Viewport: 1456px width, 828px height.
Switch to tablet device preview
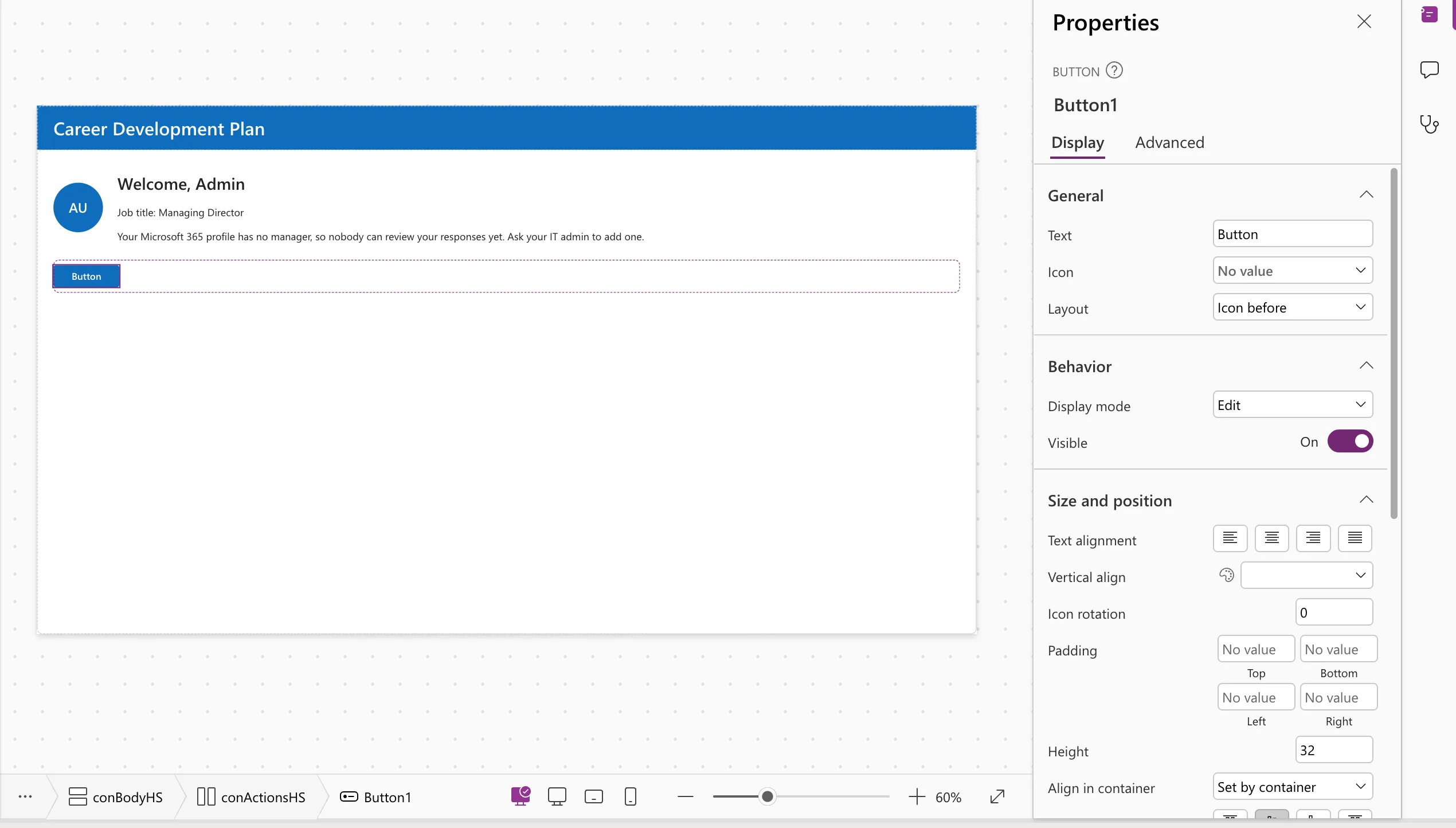click(x=593, y=796)
